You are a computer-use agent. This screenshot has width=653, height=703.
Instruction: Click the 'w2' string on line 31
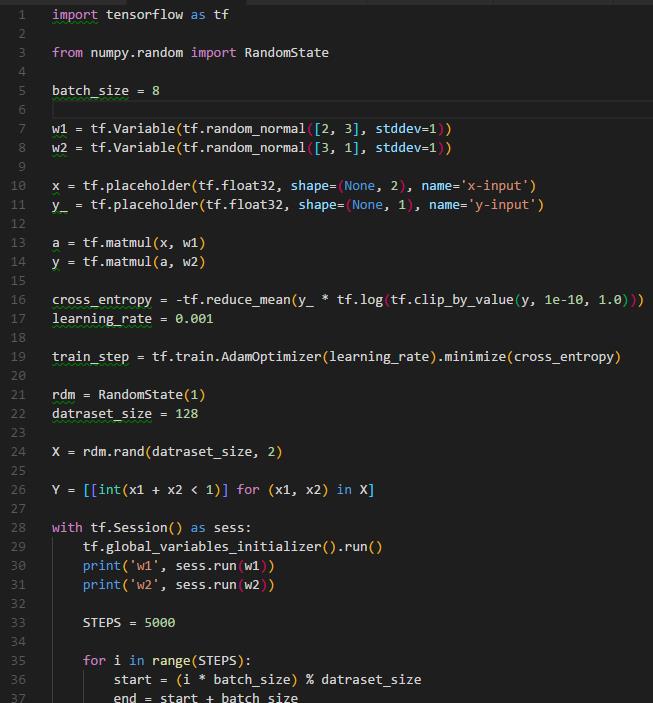tap(144, 585)
